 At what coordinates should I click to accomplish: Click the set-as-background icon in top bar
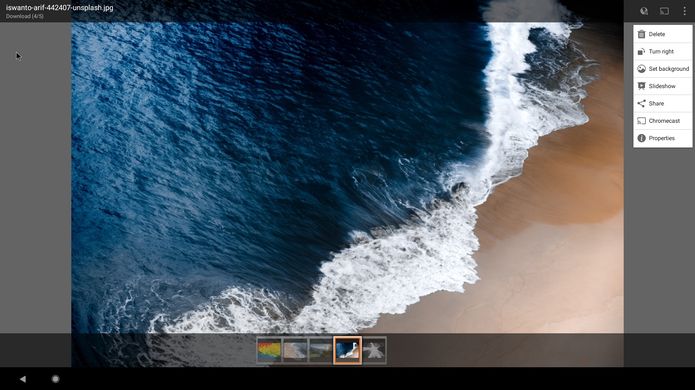click(x=644, y=11)
